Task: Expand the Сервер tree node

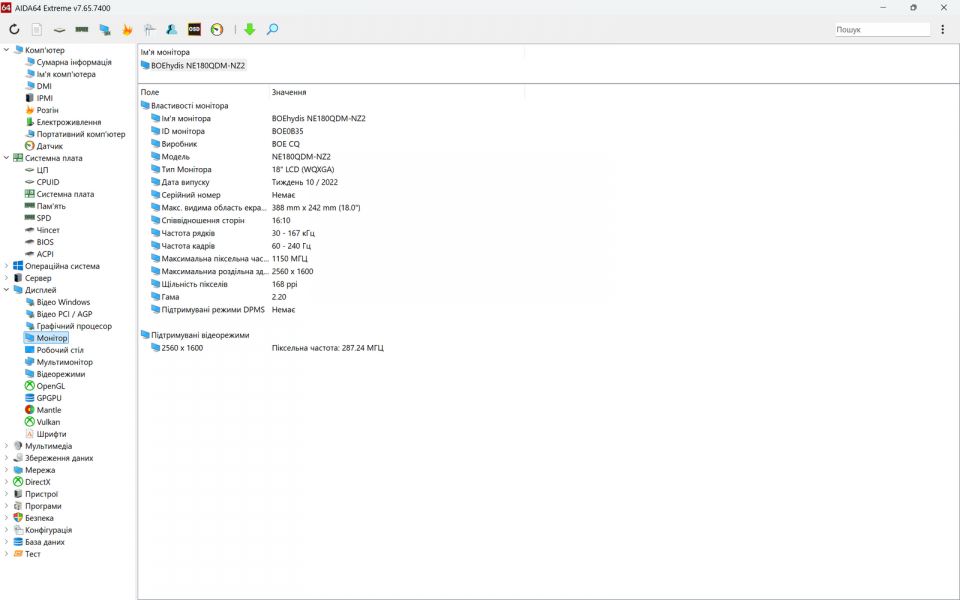Action: [7, 278]
